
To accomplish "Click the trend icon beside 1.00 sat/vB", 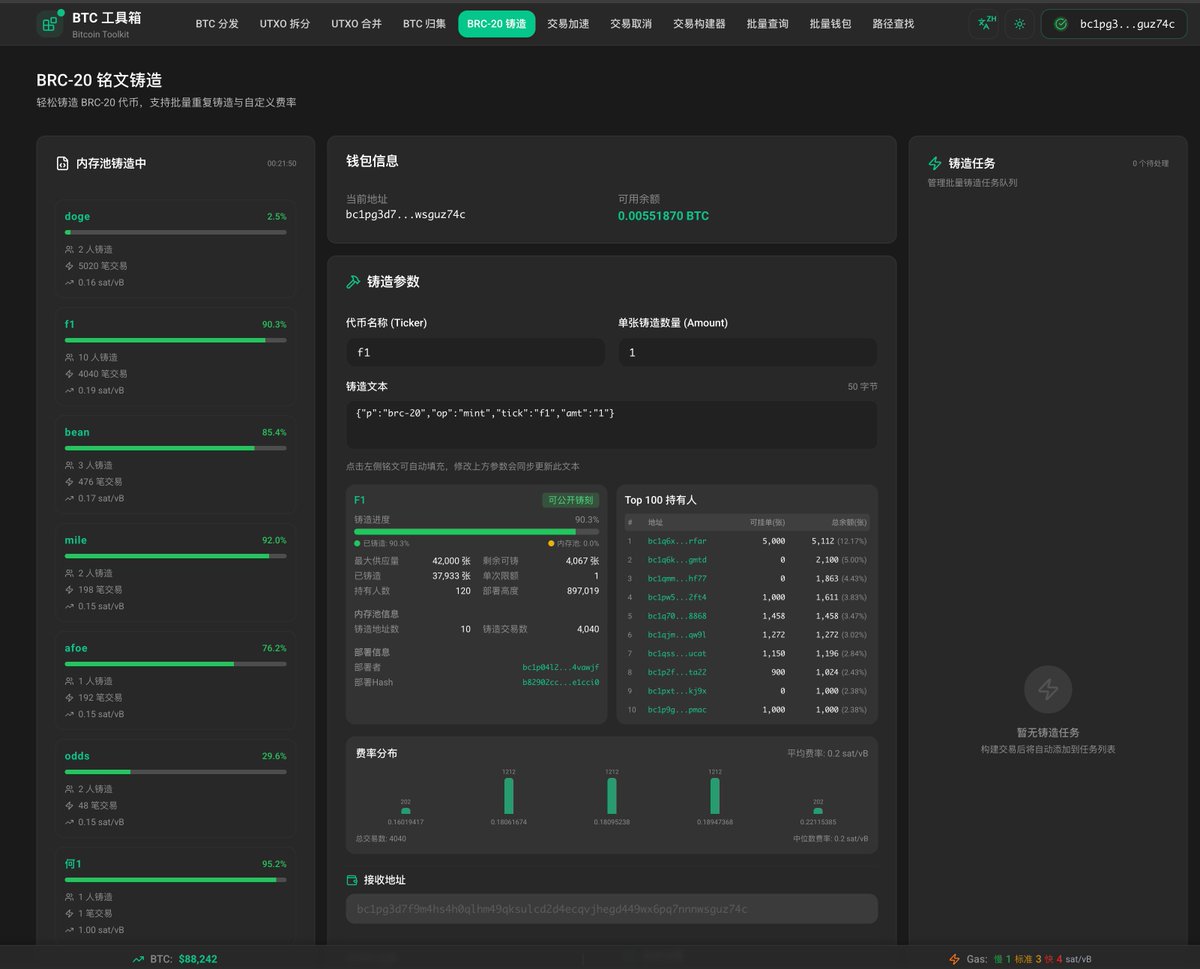I will coord(69,930).
